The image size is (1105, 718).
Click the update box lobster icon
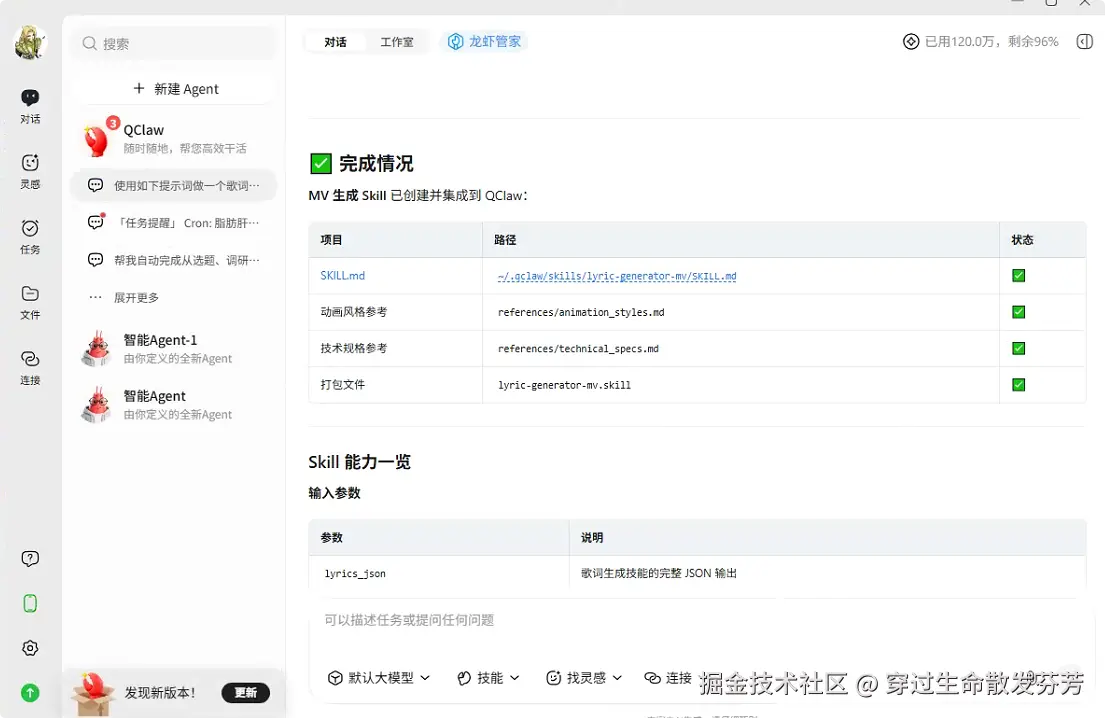click(x=92, y=693)
